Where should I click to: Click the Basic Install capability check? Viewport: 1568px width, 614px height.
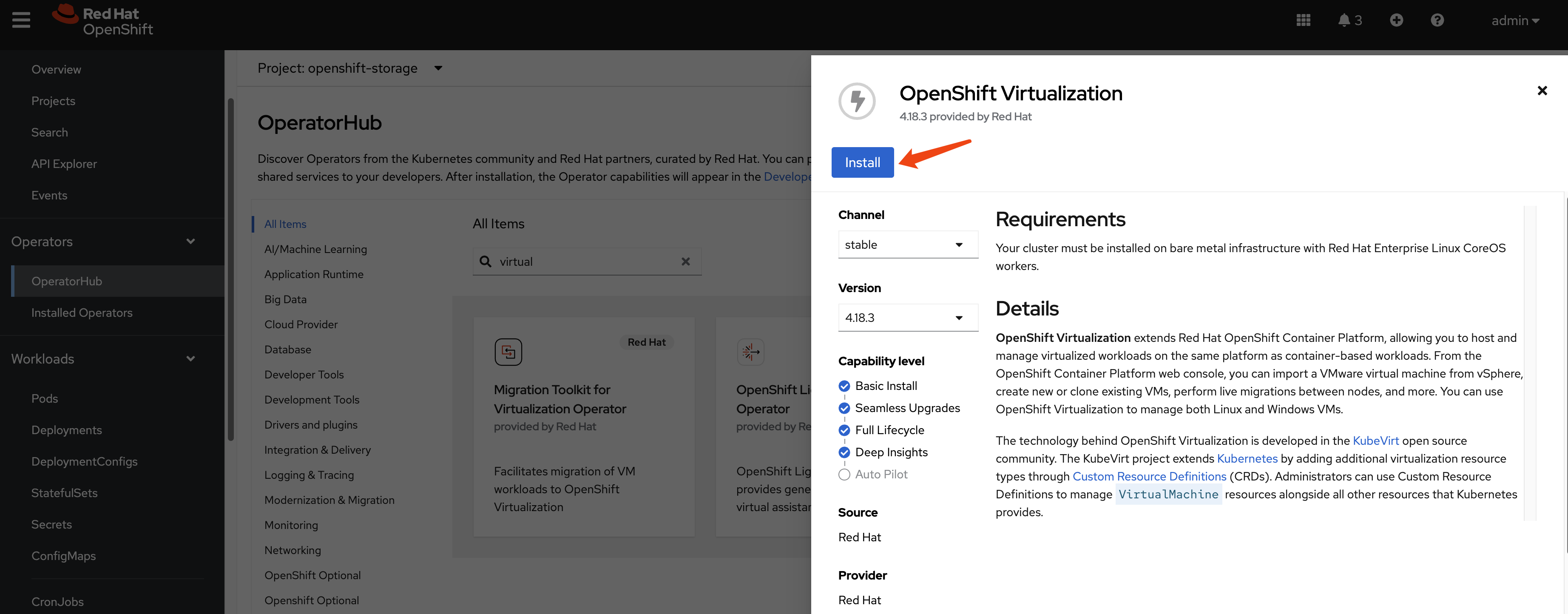click(844, 386)
